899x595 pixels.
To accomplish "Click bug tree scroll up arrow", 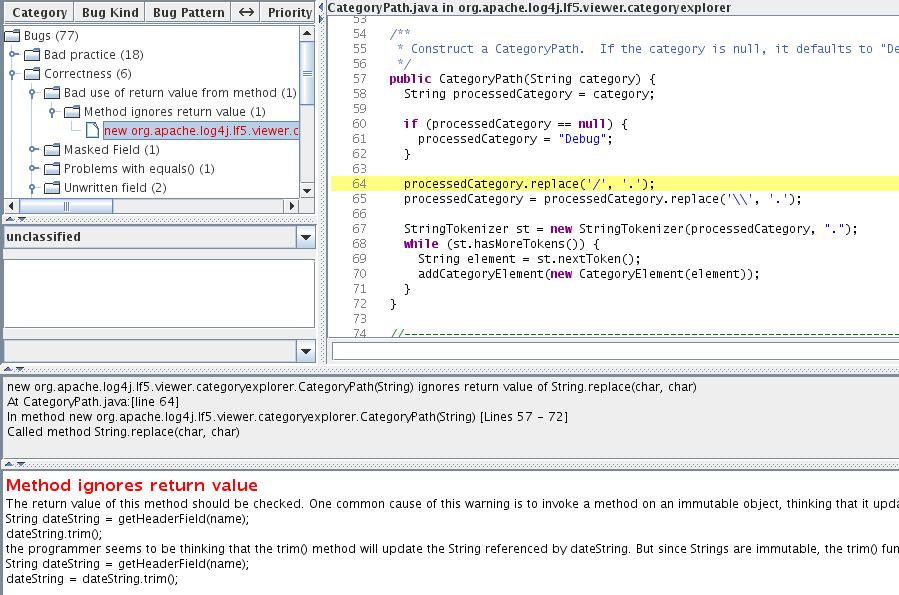I will point(307,33).
